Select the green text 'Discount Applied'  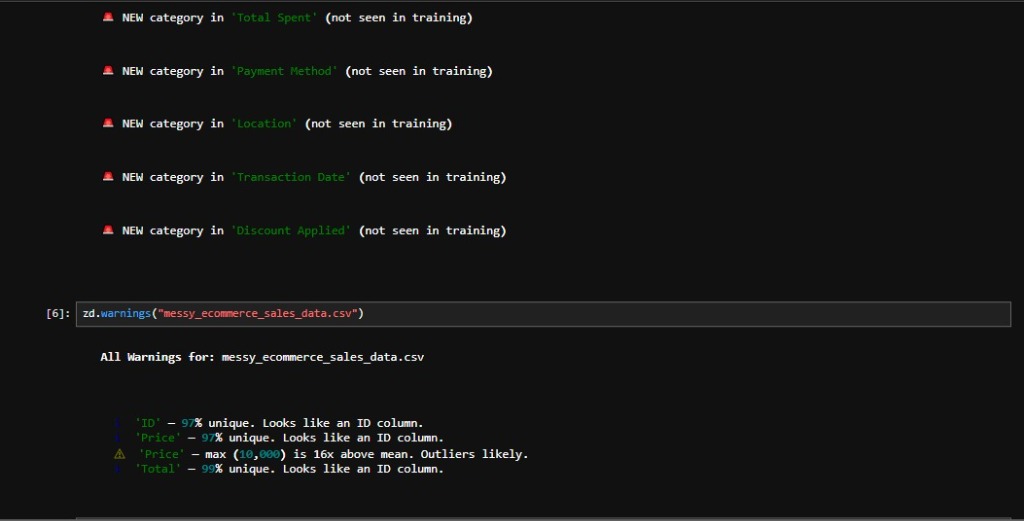[x=291, y=231]
